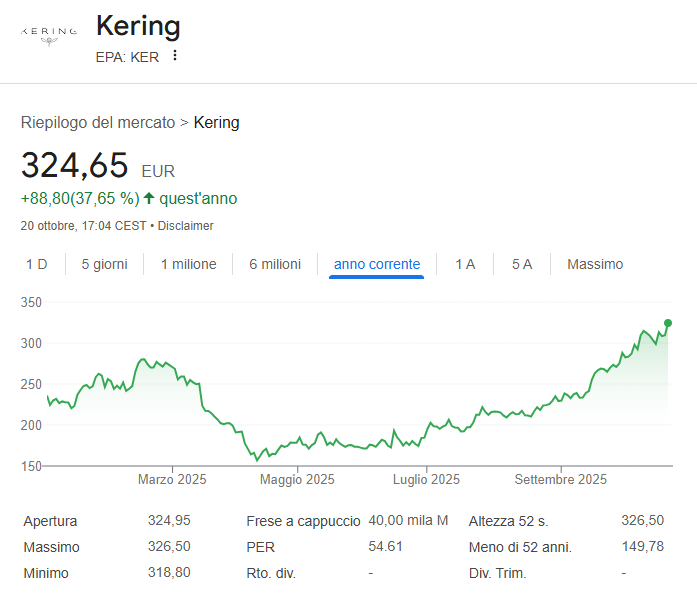
Task: Select the anno corrente tab
Action: (x=377, y=264)
